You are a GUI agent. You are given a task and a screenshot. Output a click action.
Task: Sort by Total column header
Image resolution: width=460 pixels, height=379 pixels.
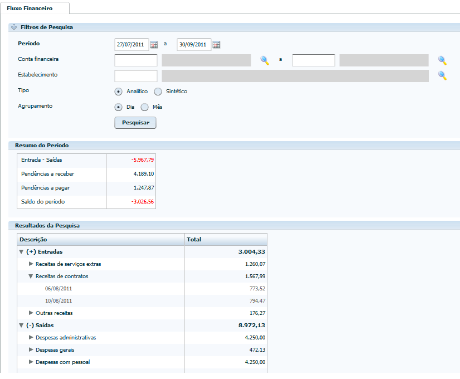(226, 239)
